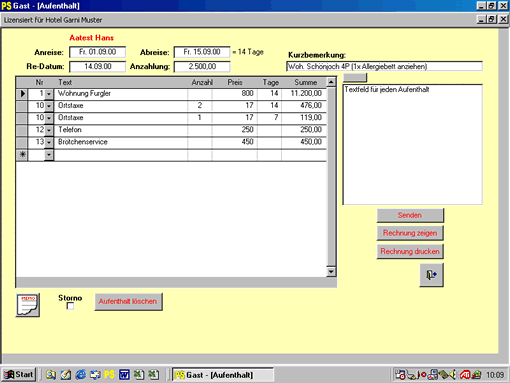The image size is (510, 383).
Task: Click the ATI tray icon
Action: [x=465, y=375]
